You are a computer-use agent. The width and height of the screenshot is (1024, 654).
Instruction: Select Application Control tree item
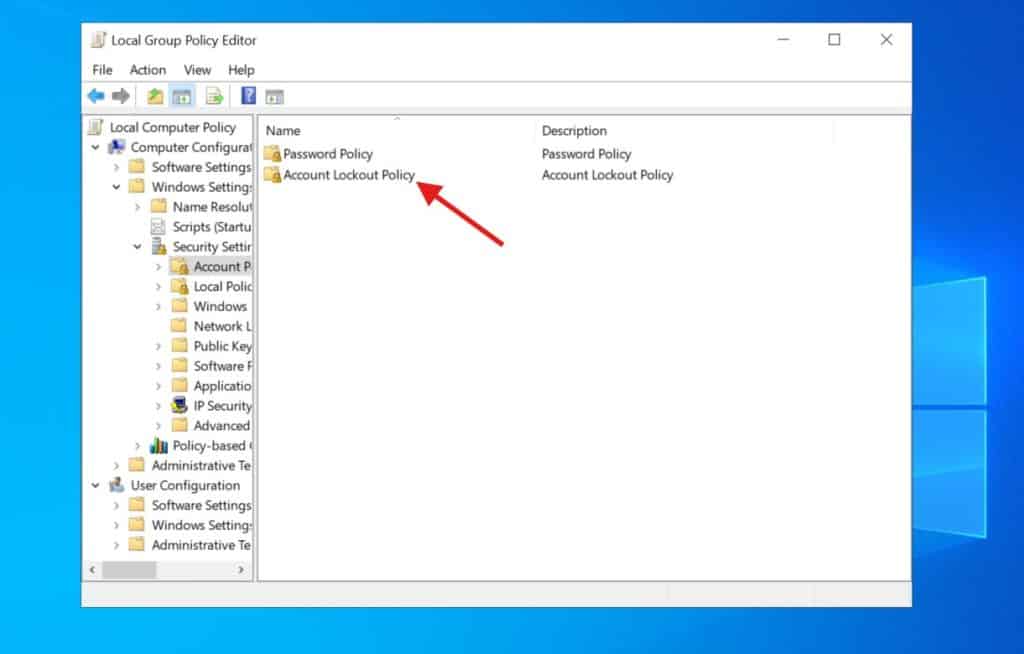222,386
